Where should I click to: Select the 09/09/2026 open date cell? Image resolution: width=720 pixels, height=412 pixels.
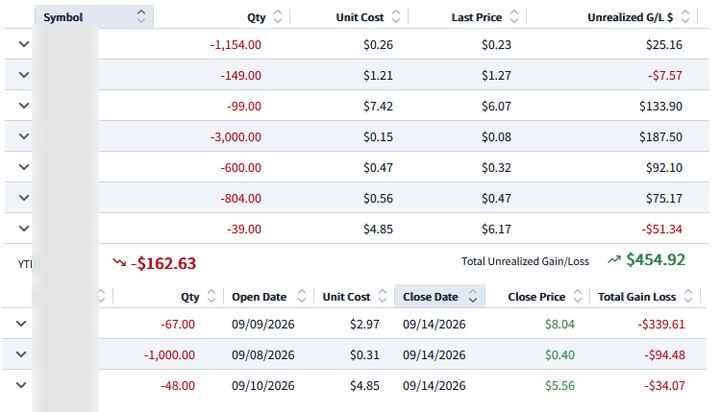(263, 324)
